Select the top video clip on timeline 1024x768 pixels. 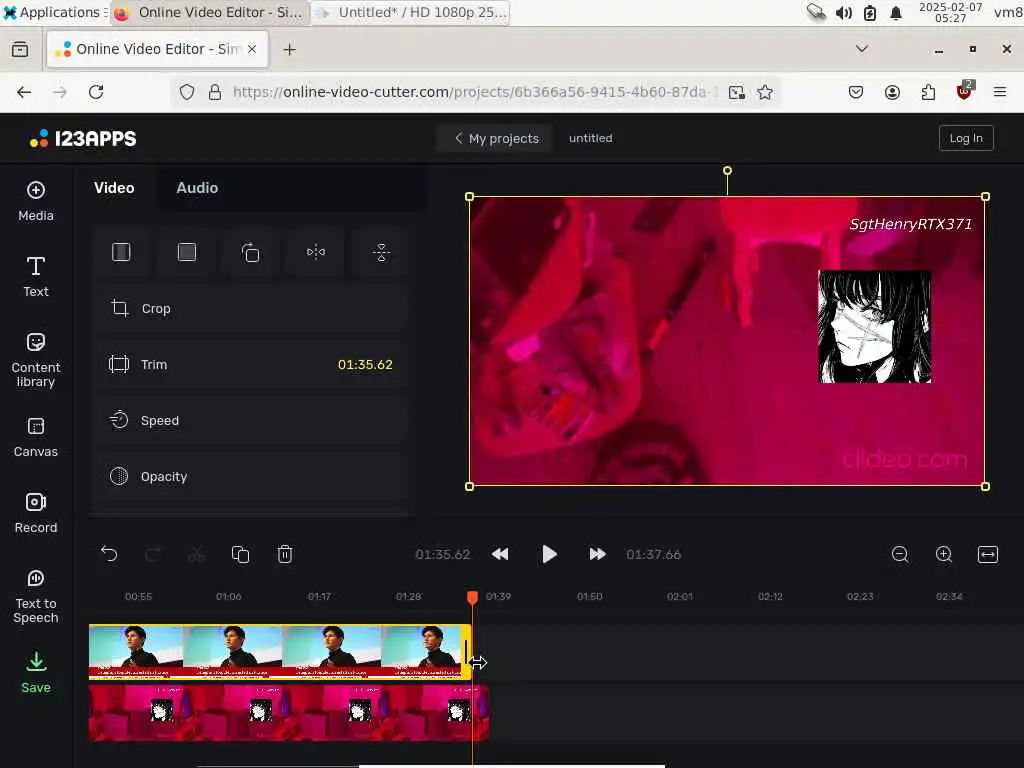[x=280, y=652]
